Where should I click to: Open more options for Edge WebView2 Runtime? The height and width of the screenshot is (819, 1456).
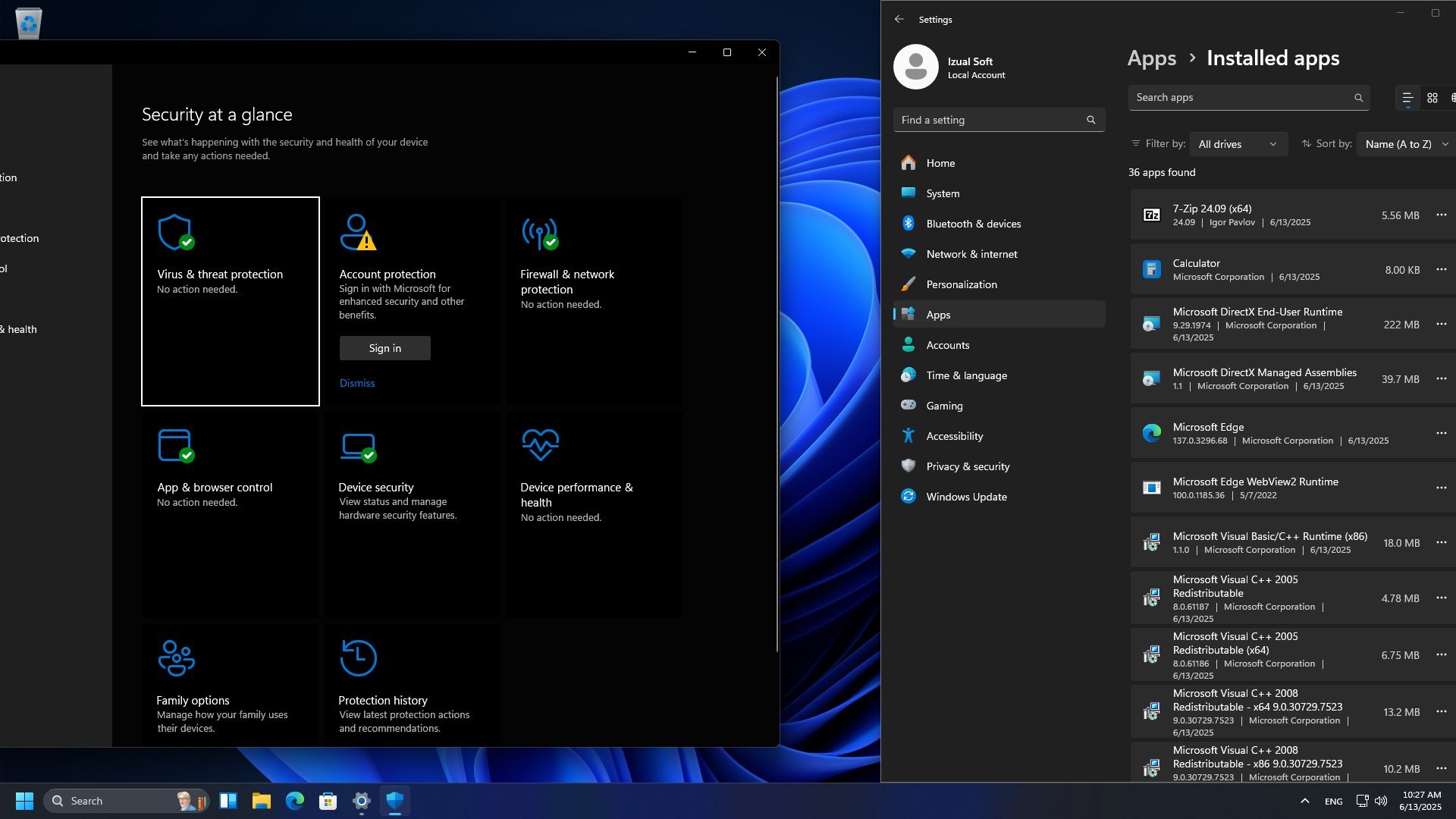click(x=1442, y=488)
